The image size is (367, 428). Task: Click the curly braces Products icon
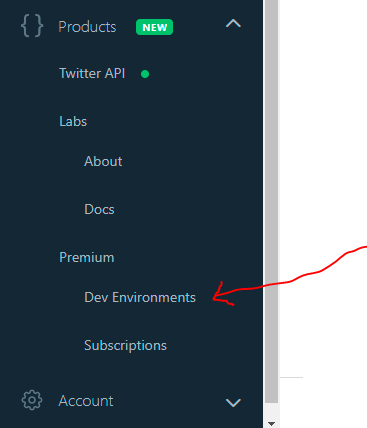(x=32, y=25)
